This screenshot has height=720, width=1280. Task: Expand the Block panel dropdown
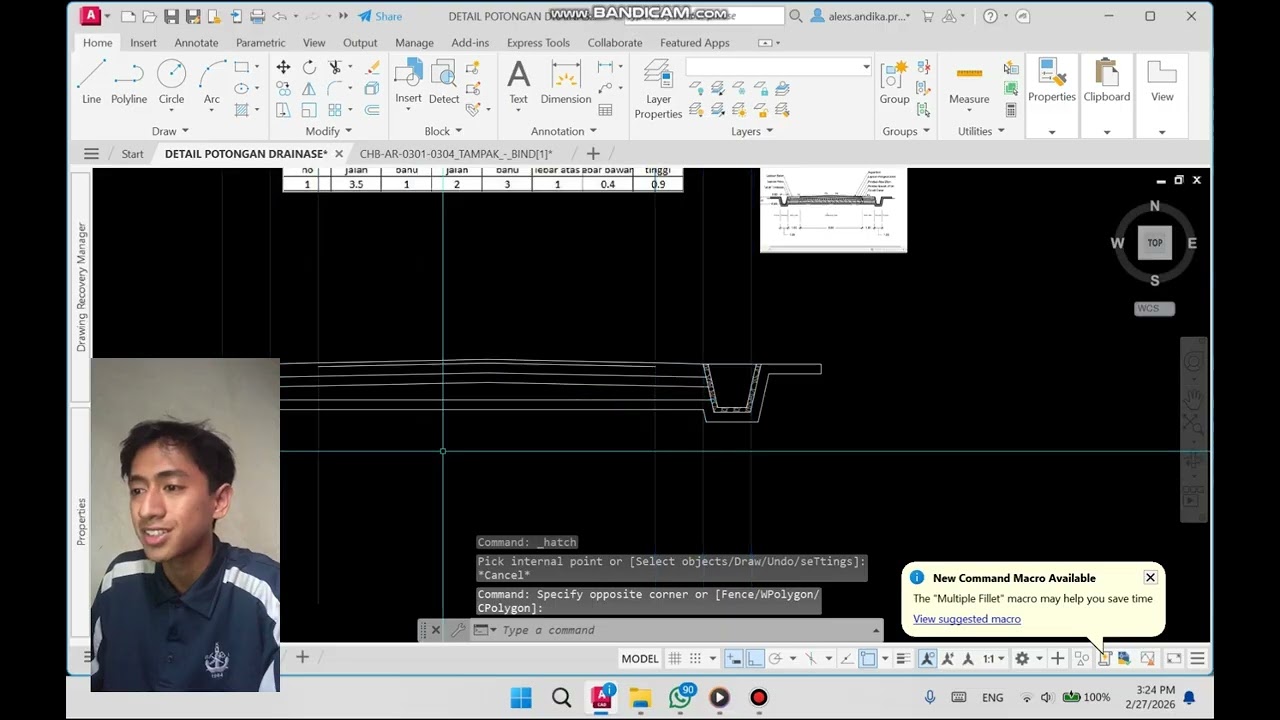pyautogui.click(x=443, y=131)
